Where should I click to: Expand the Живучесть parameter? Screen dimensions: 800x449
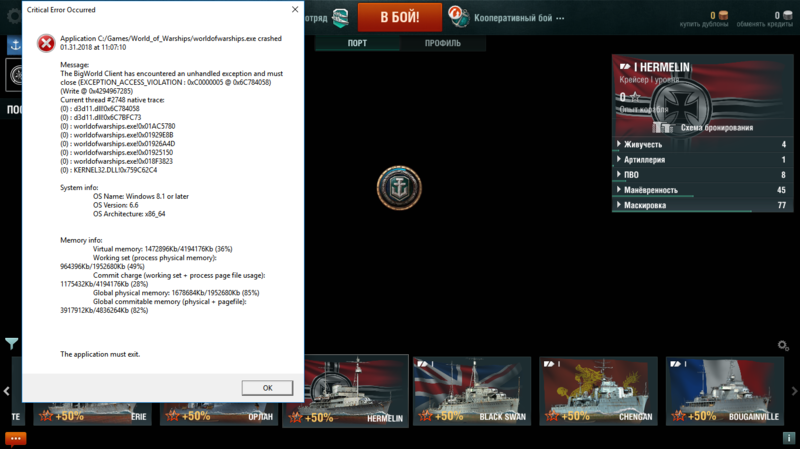pos(703,144)
